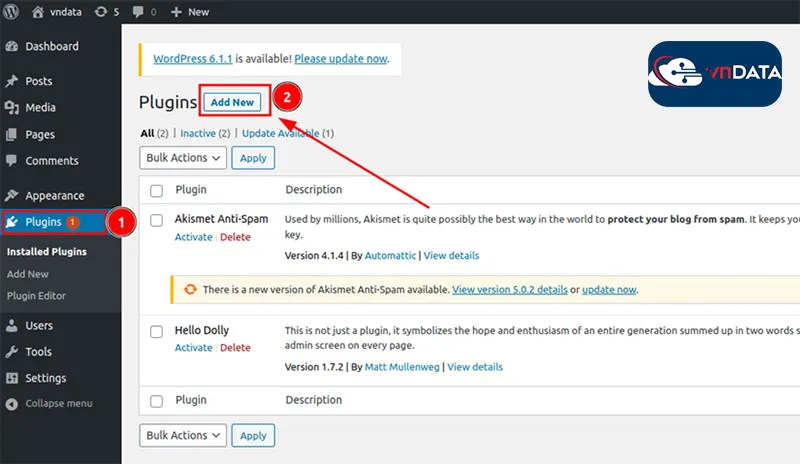Viewport: 800px width, 464px height.
Task: Click the Add New button beside Plugins
Action: click(232, 102)
